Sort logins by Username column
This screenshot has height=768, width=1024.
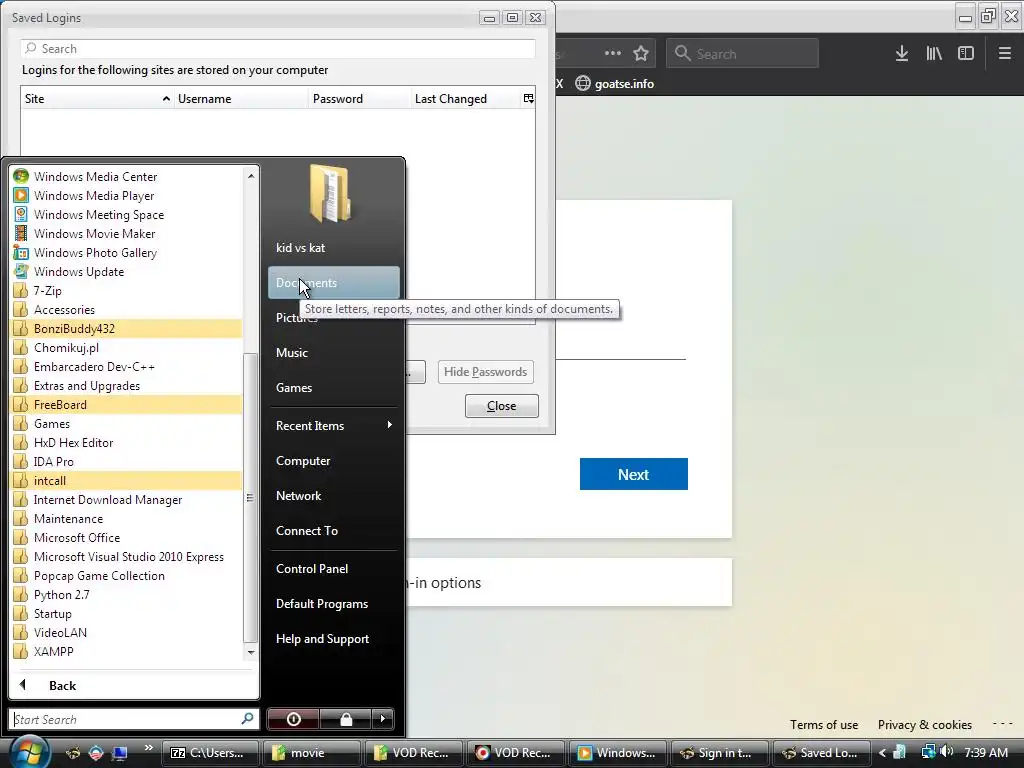[x=241, y=99]
